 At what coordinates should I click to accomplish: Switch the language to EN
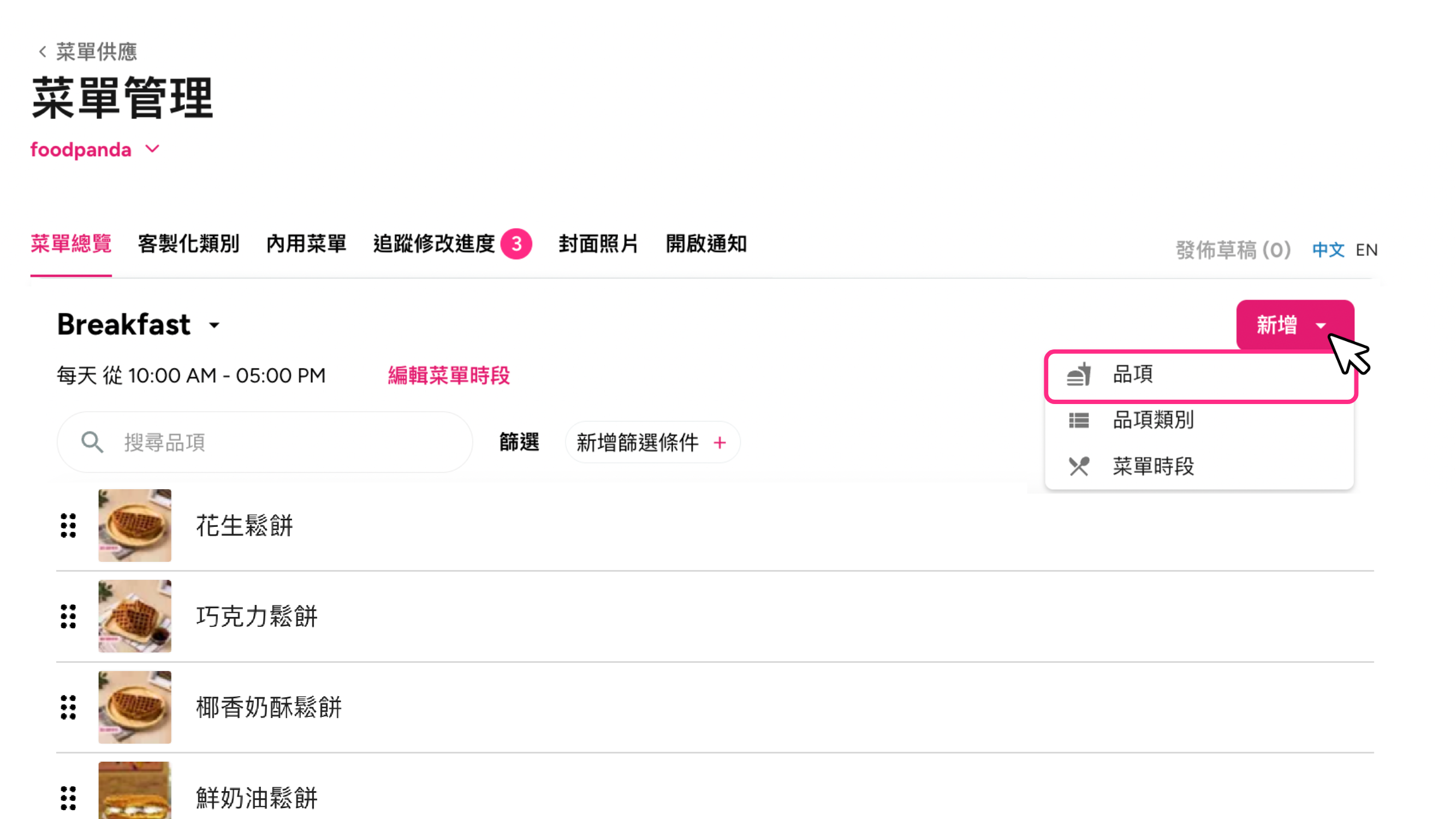pos(1366,250)
